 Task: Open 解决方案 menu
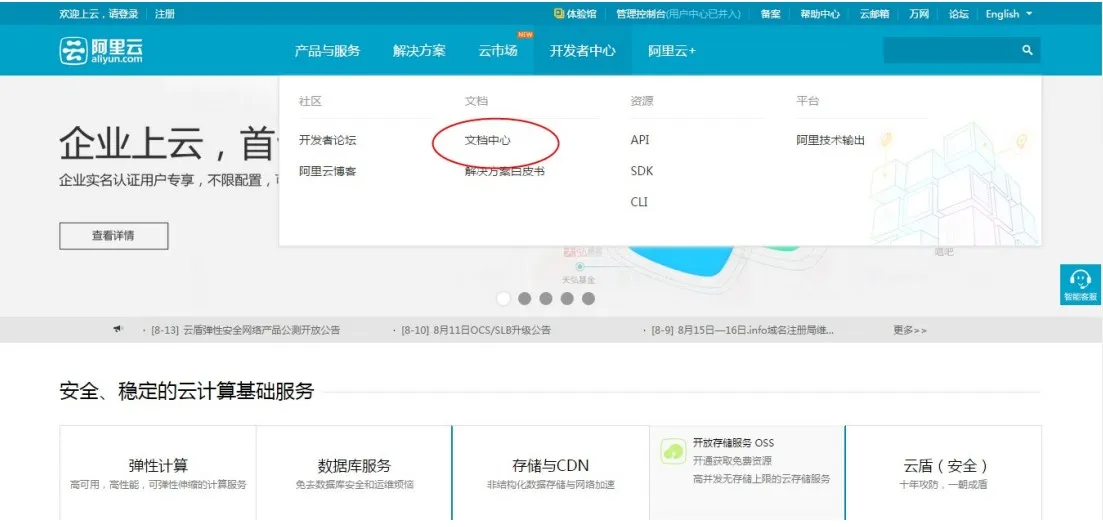pyautogui.click(x=419, y=51)
